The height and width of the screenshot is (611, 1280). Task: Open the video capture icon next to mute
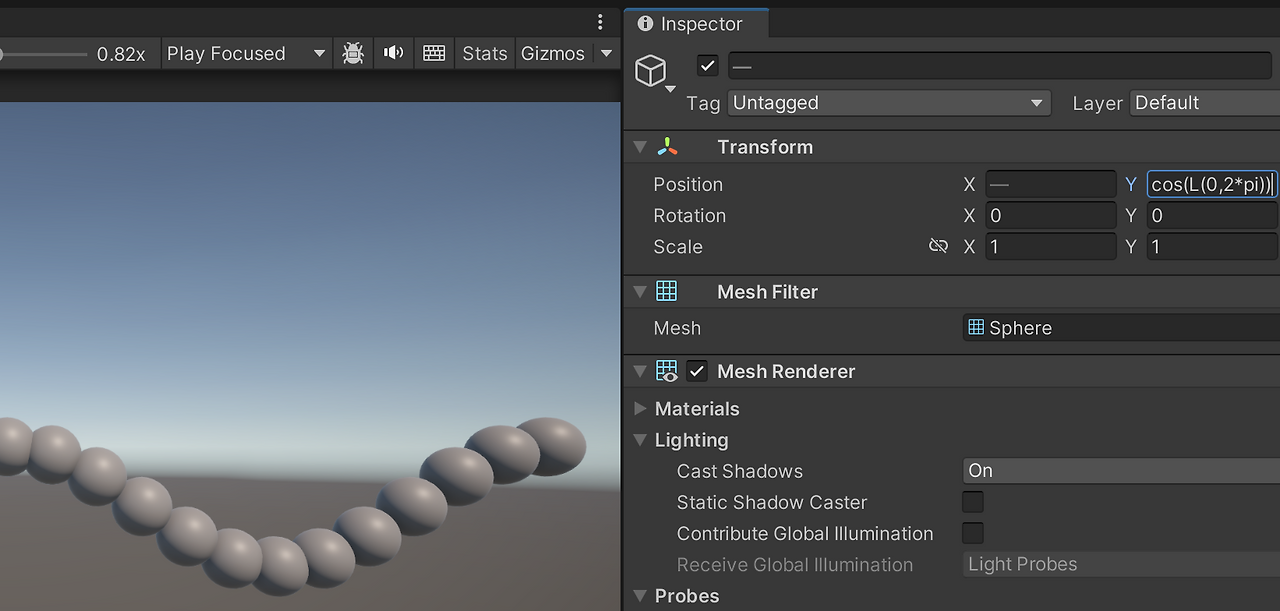433,53
